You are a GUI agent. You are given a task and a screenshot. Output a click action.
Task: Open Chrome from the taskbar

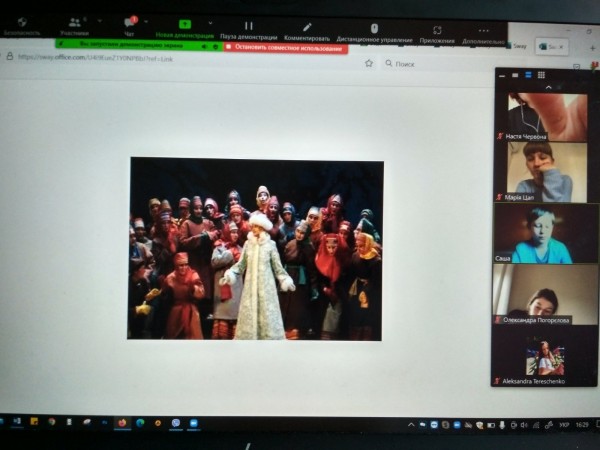[x=51, y=422]
